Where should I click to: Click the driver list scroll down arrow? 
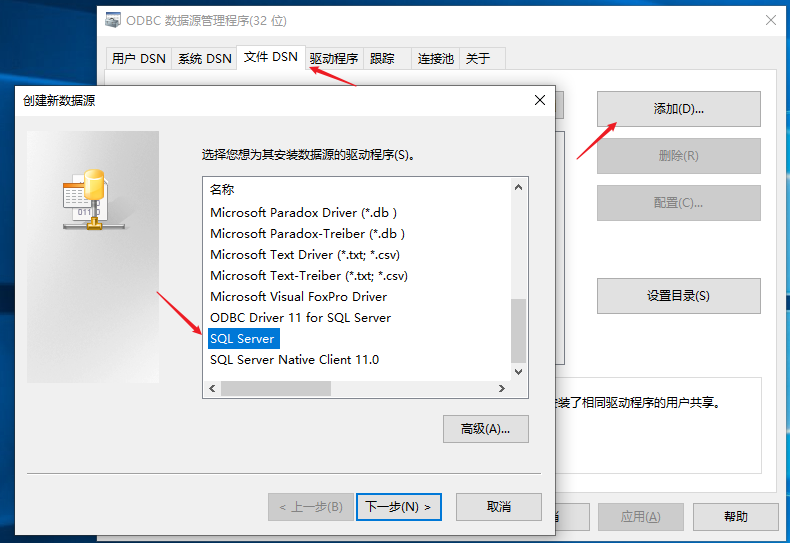[x=518, y=372]
